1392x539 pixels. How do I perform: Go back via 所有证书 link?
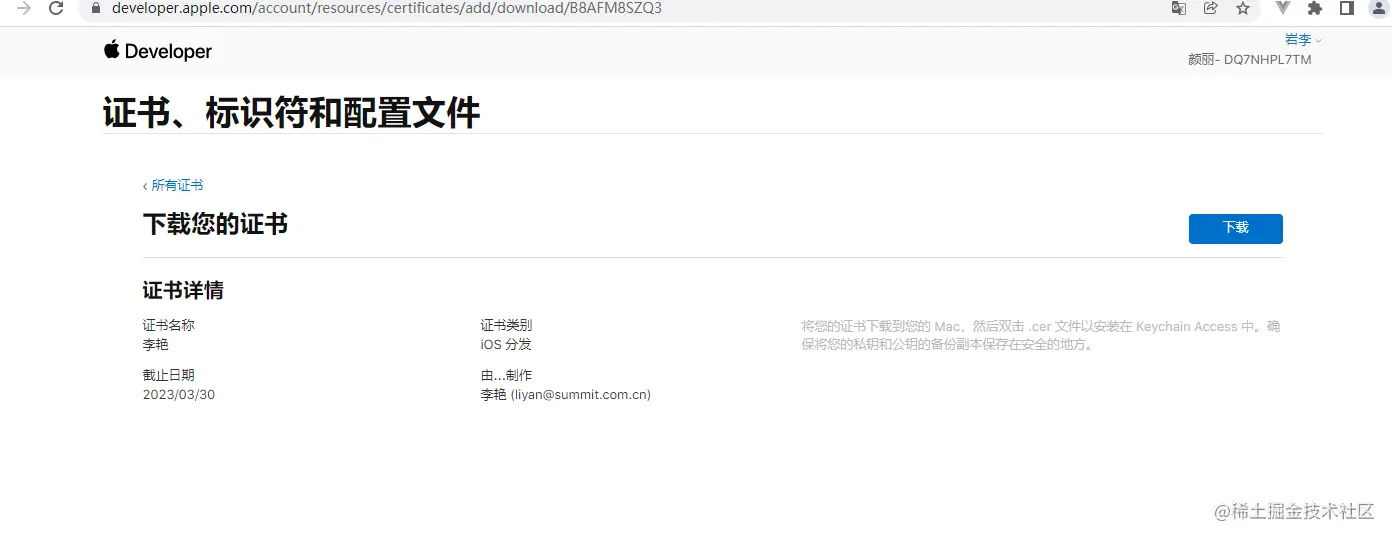[x=173, y=185]
